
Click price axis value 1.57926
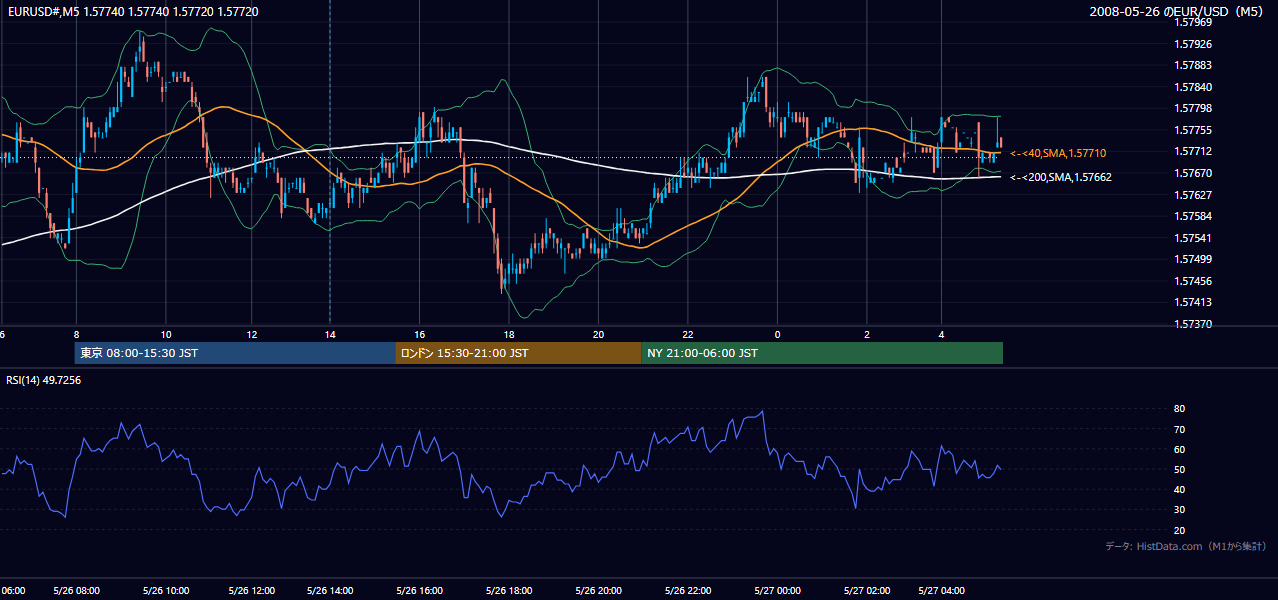tap(1193, 45)
